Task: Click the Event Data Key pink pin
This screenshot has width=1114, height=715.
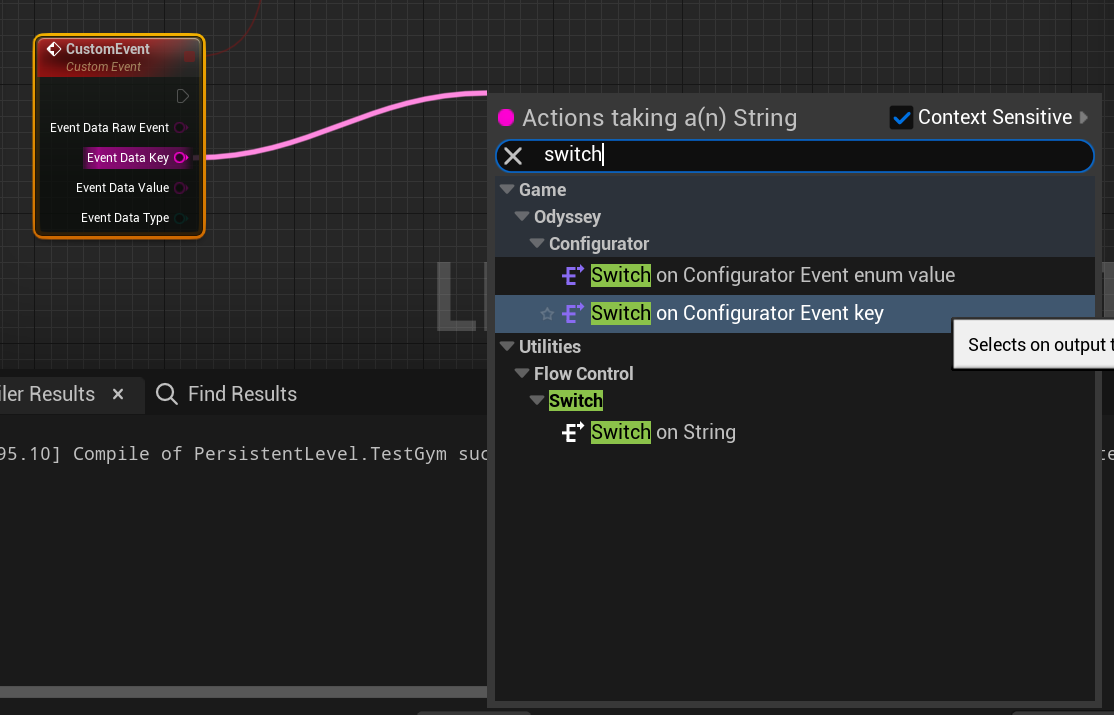Action: 180,158
